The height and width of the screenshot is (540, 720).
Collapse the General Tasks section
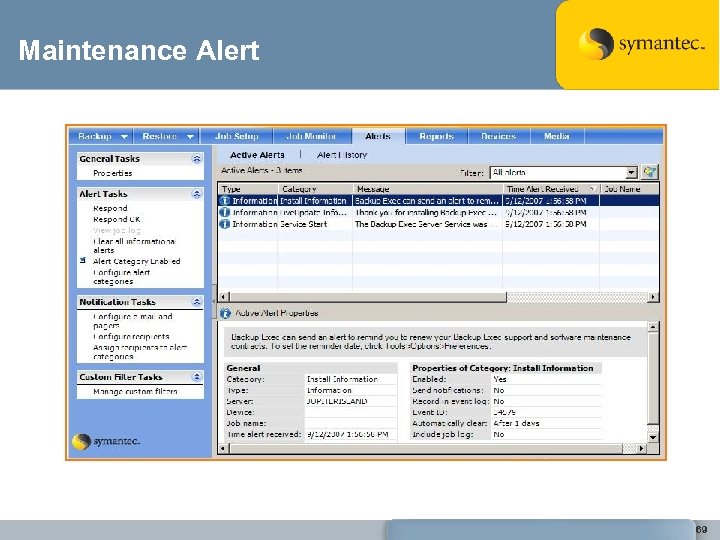coord(197,159)
